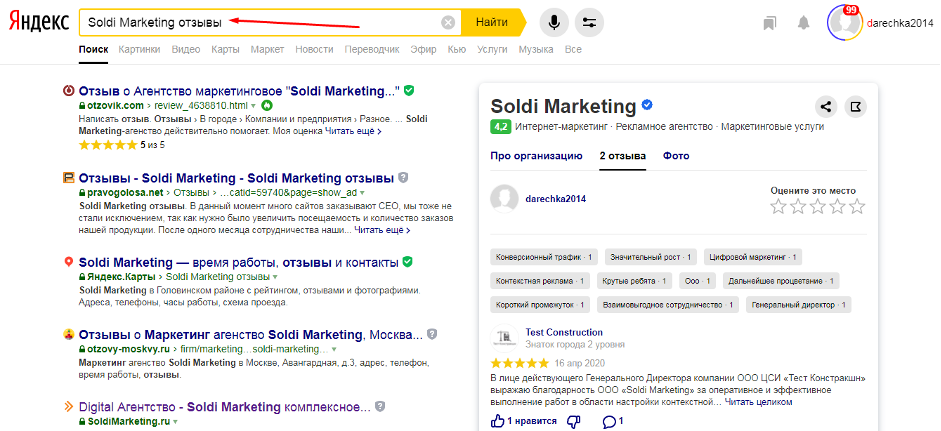941x431 pixels.
Task: Expand 'Читать ещё' on the otzovik snippet
Action: [x=355, y=131]
